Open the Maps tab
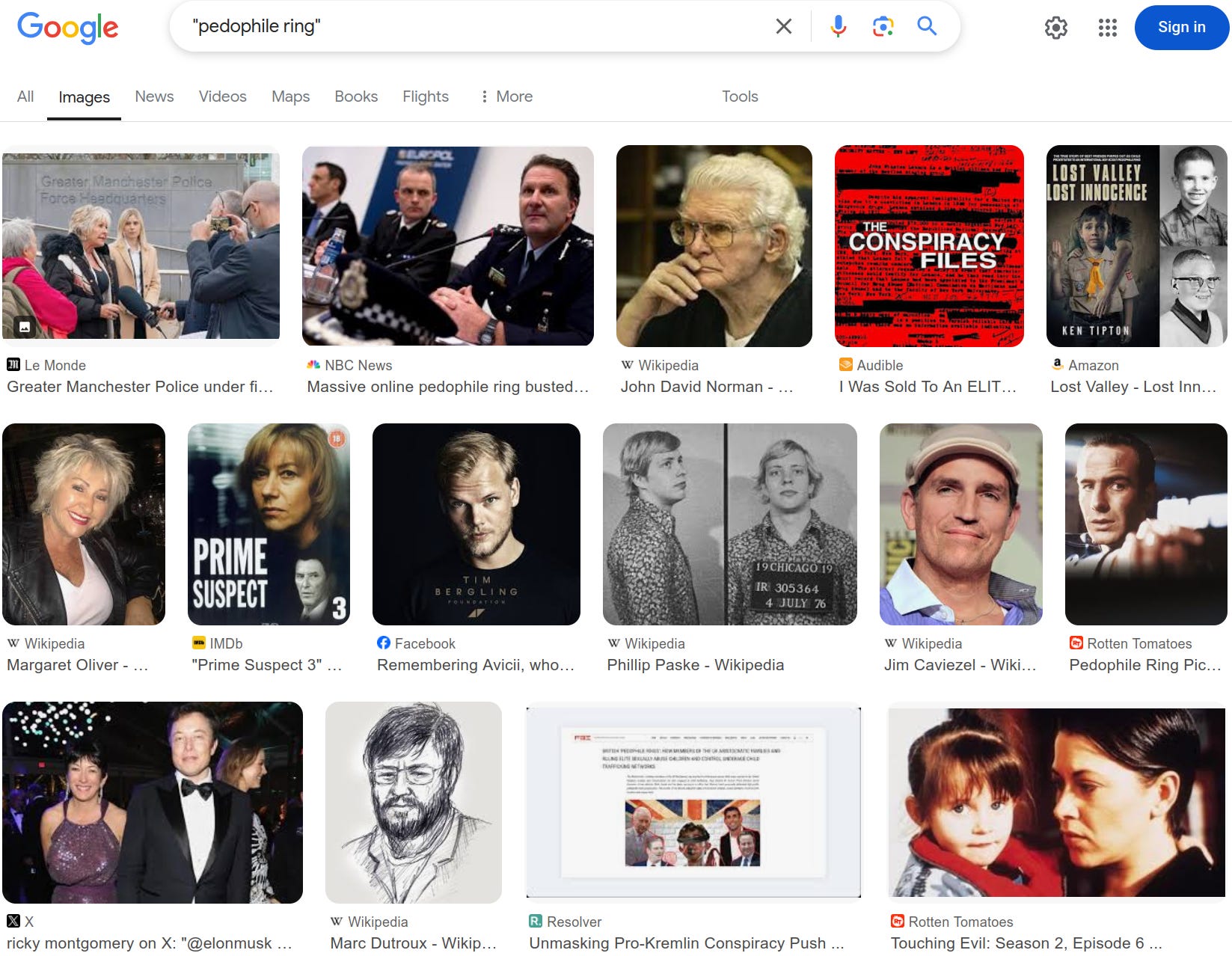Image resolution: width=1232 pixels, height=956 pixels. (x=290, y=96)
